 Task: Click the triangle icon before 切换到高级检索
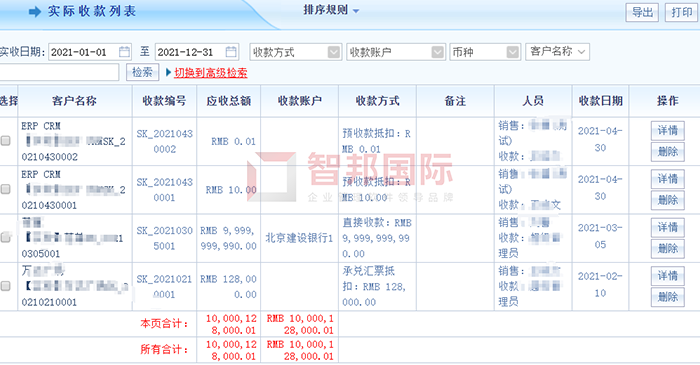tap(168, 72)
